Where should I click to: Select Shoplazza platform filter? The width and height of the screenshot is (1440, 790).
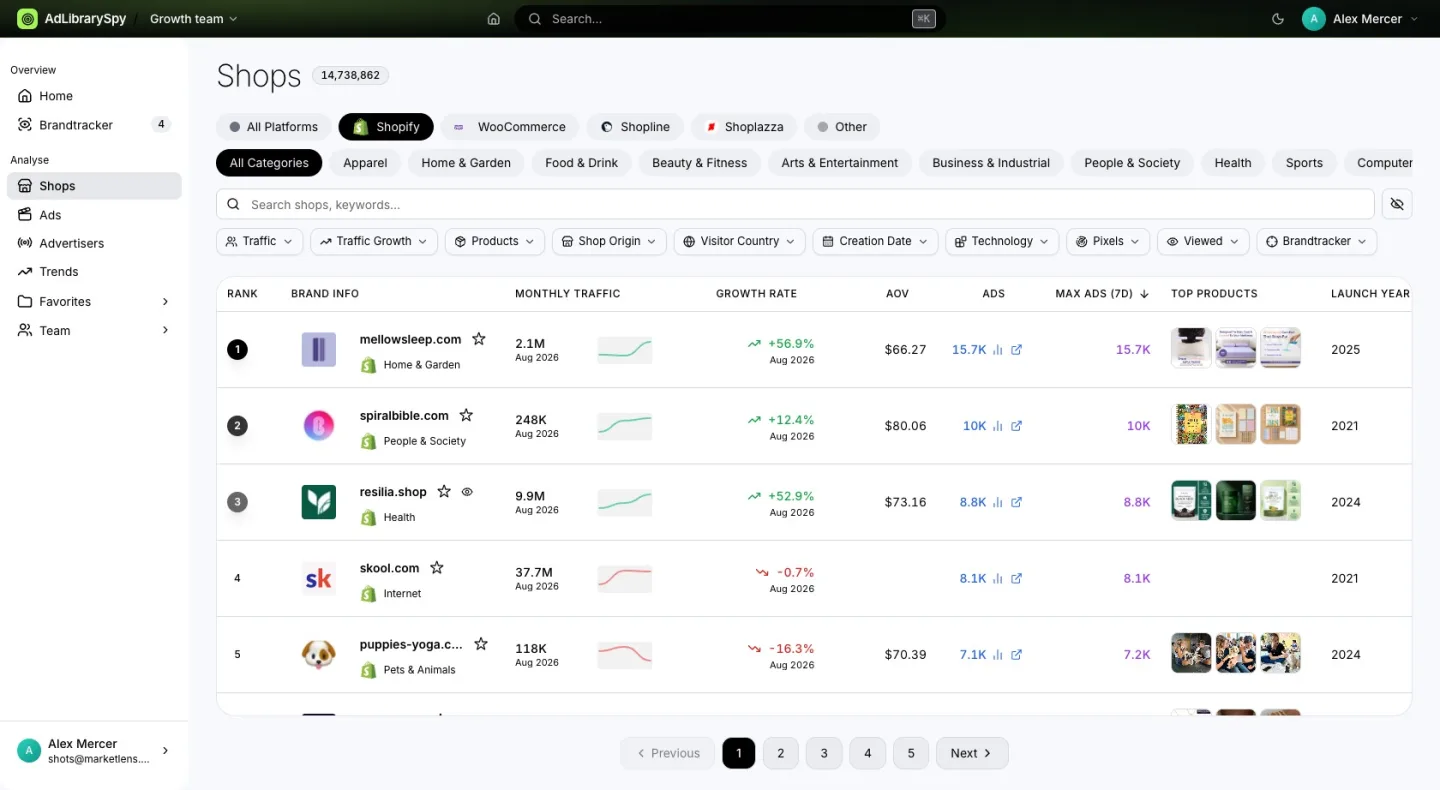(744, 127)
